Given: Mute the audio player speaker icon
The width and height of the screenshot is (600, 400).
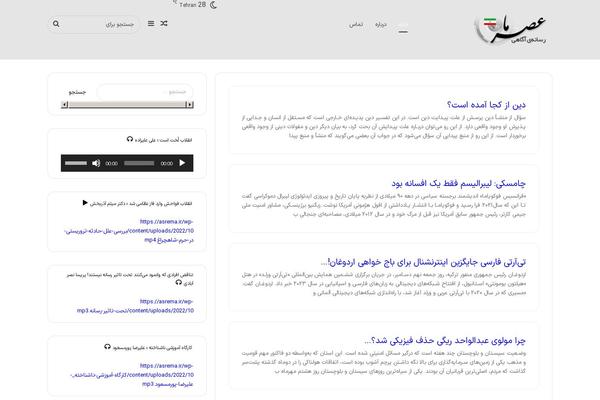Looking at the screenshot, I should 96,163.
